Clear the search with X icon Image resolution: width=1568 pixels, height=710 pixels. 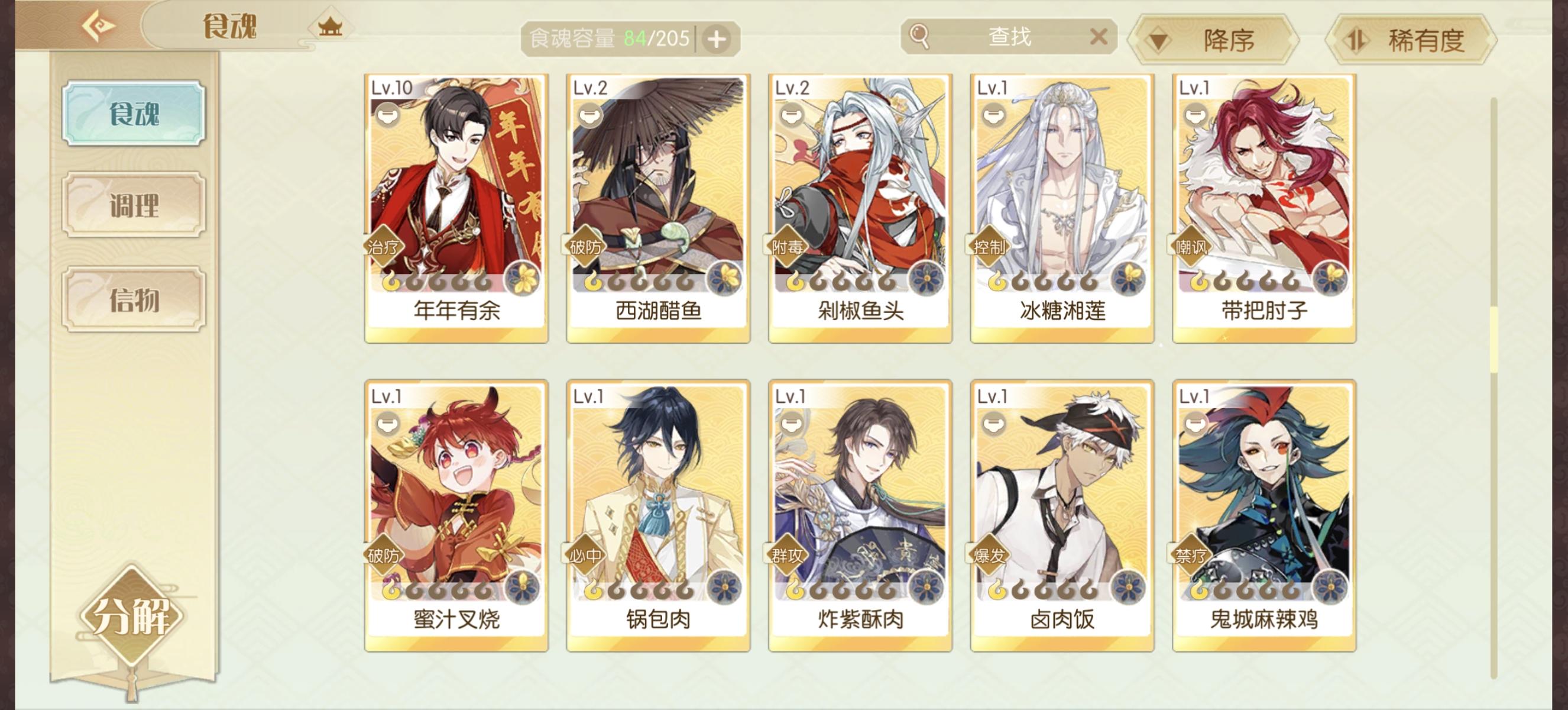pyautogui.click(x=1098, y=37)
